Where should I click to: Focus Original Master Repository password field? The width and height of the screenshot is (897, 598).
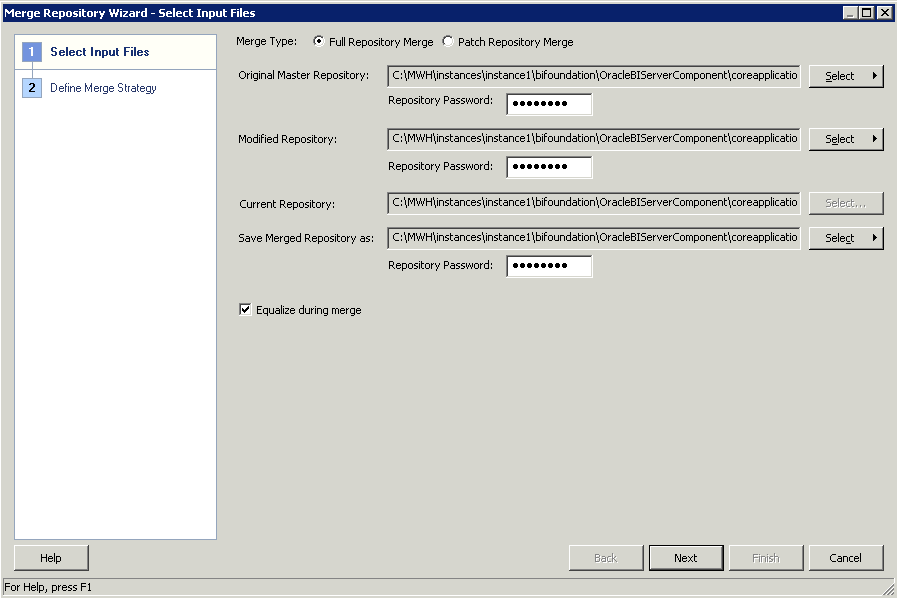click(549, 104)
